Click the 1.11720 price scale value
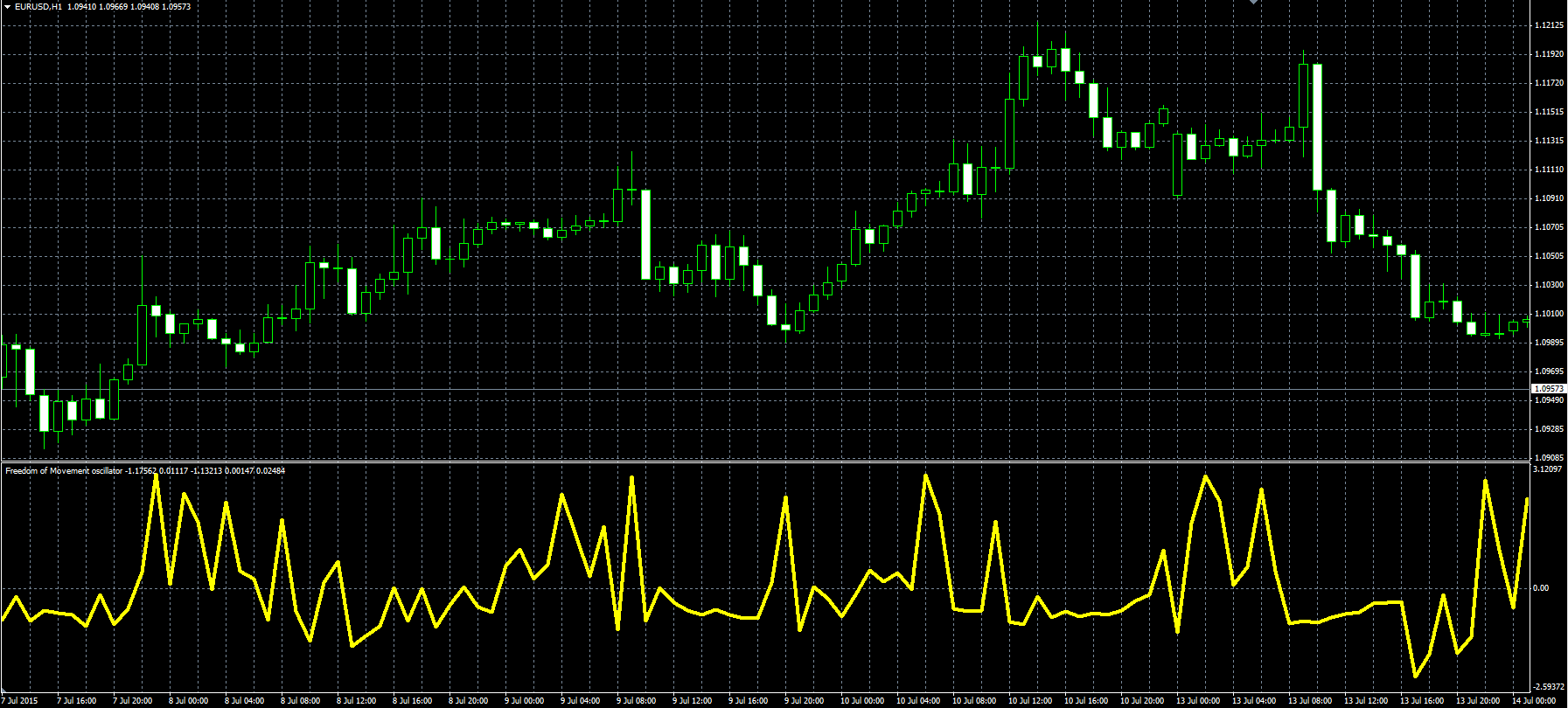The height and width of the screenshot is (708, 1568). (1549, 83)
